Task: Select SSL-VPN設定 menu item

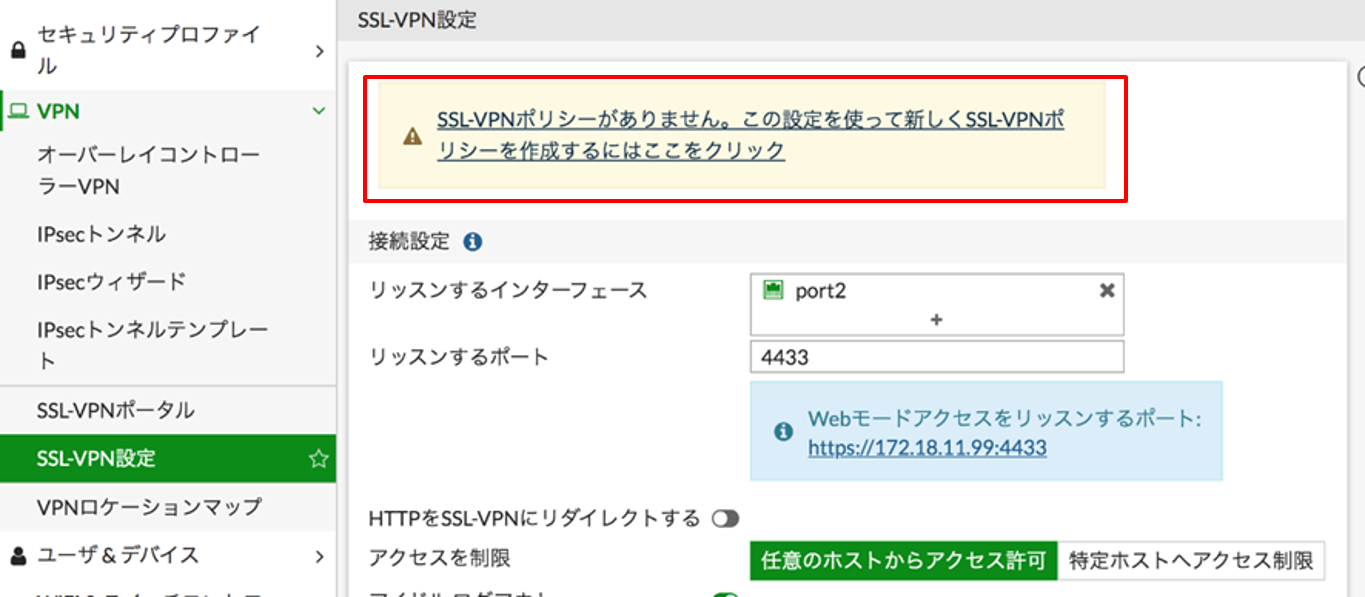Action: tap(168, 459)
